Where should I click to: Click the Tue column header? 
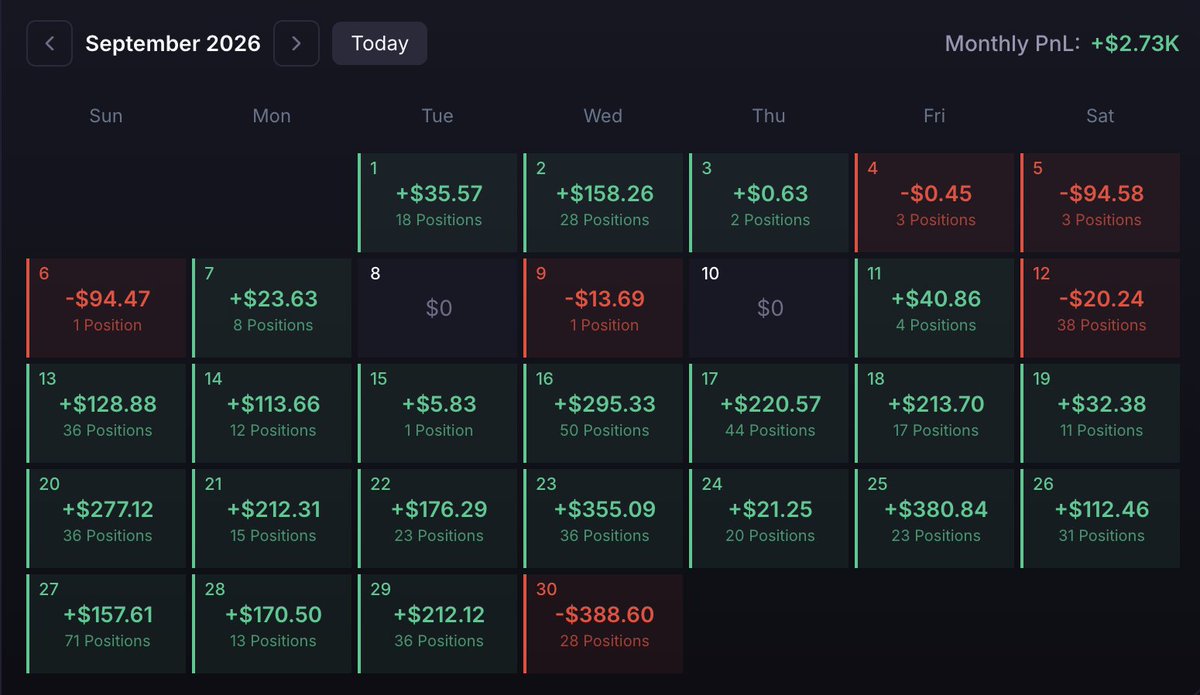pyautogui.click(x=437, y=116)
